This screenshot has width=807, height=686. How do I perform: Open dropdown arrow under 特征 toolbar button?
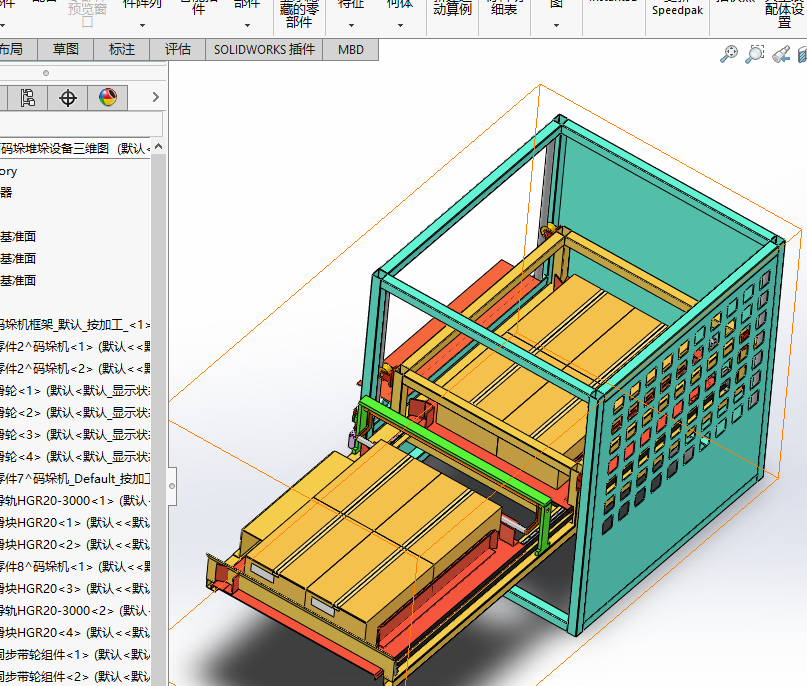point(351,25)
